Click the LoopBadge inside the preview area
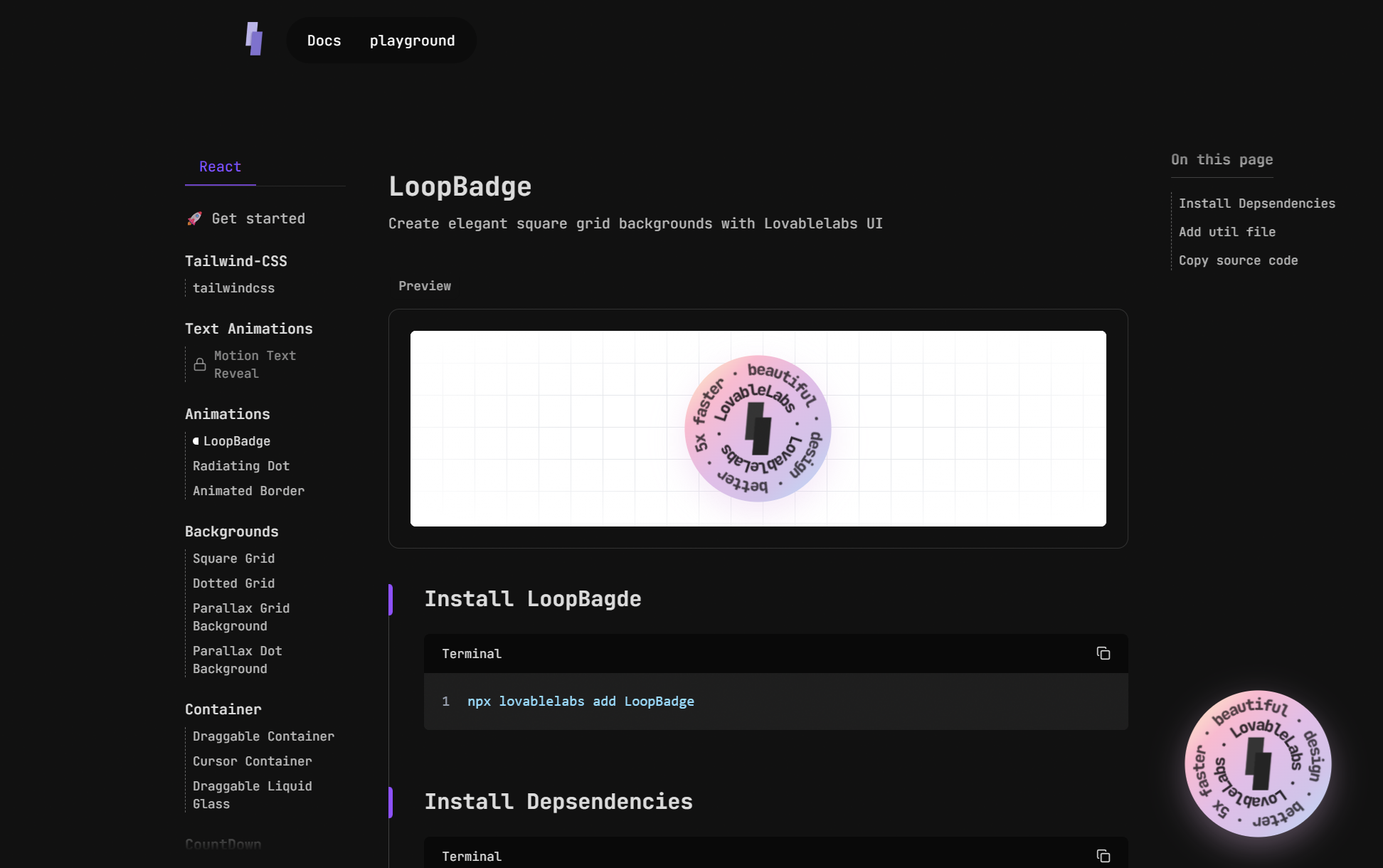The height and width of the screenshot is (868, 1383). 758,428
